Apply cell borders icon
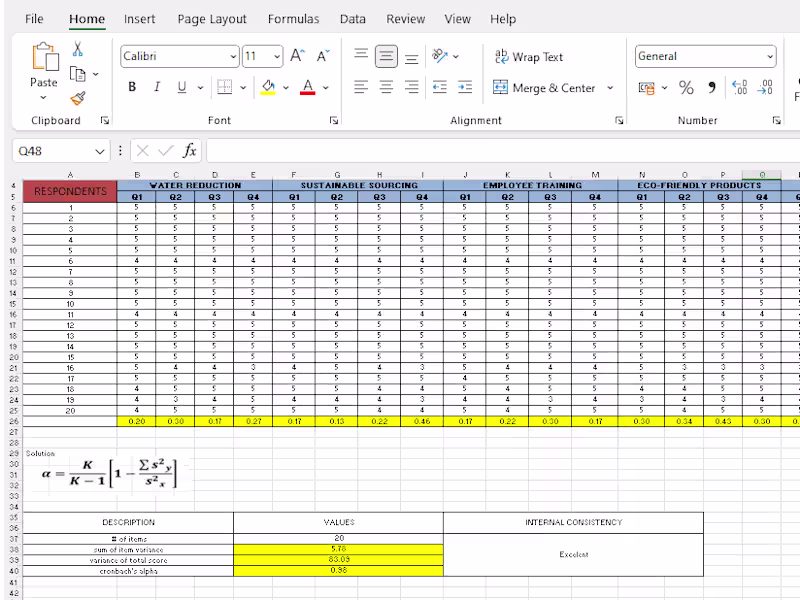Viewport: 800px width, 600px height. point(224,87)
